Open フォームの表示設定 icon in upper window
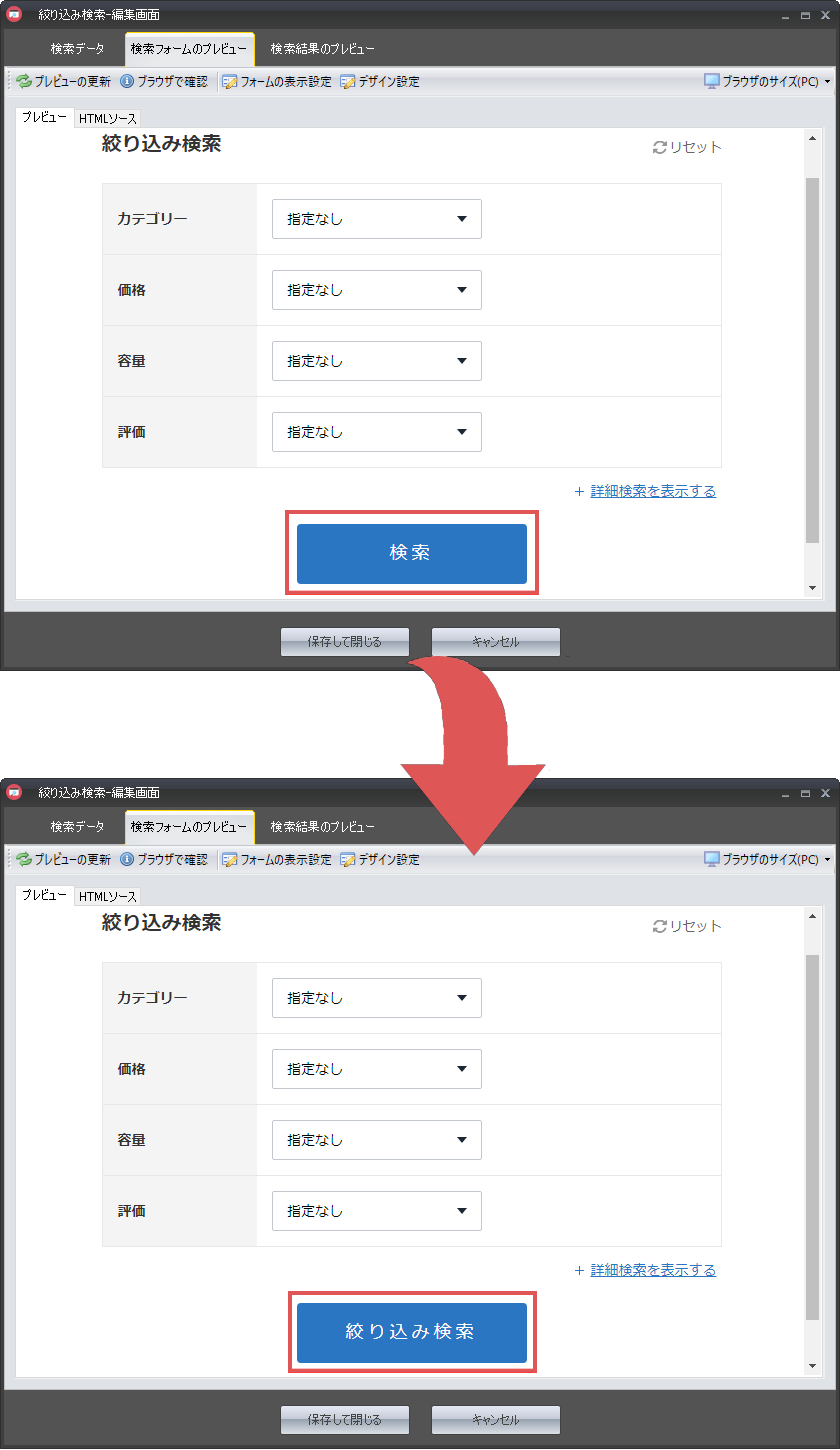Screen dimensions: 840x1450 [x=229, y=82]
